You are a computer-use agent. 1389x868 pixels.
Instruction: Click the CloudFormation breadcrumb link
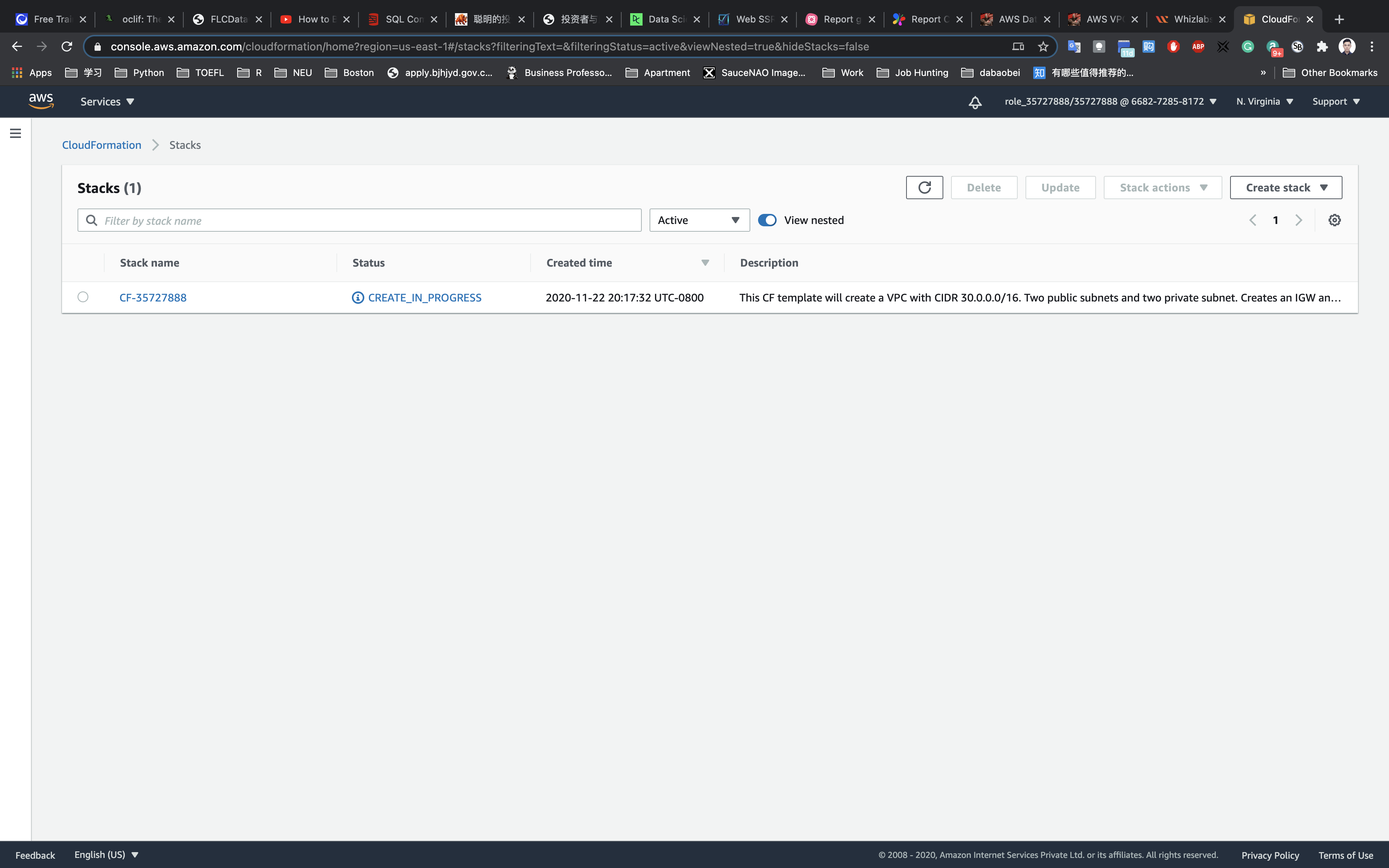point(102,145)
